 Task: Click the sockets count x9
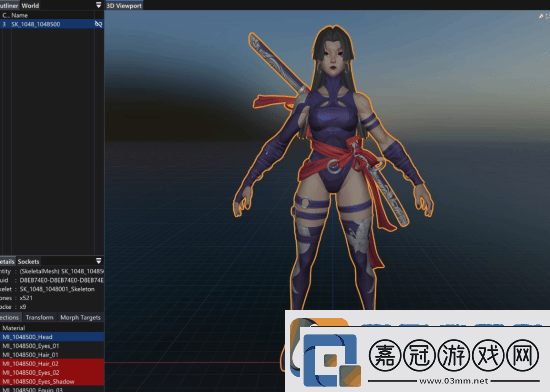[23, 307]
